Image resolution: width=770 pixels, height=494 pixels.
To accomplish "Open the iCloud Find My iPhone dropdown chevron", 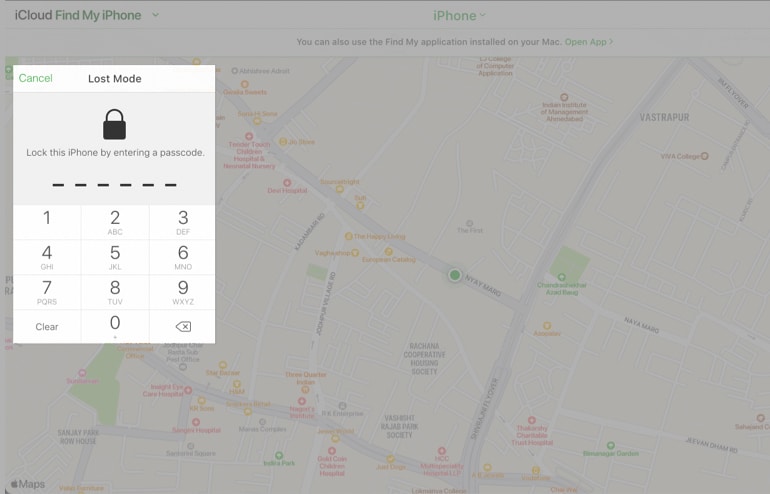I will tap(155, 15).
